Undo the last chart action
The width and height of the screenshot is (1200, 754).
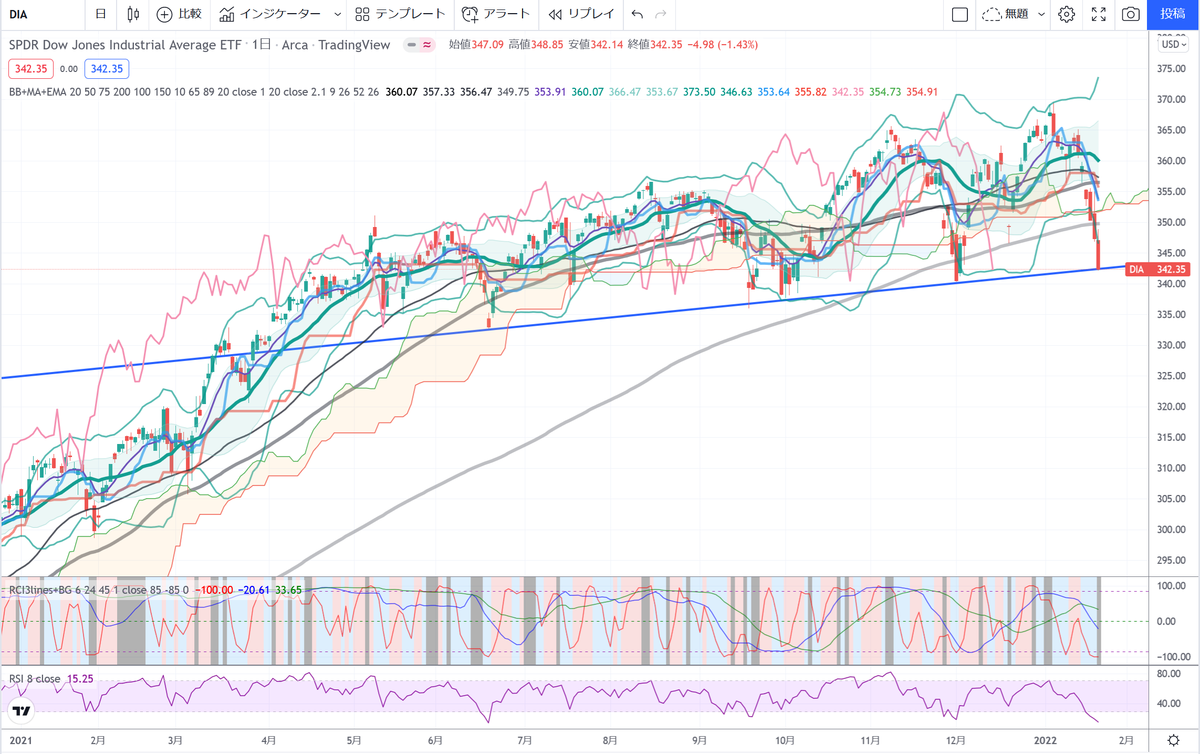point(638,14)
